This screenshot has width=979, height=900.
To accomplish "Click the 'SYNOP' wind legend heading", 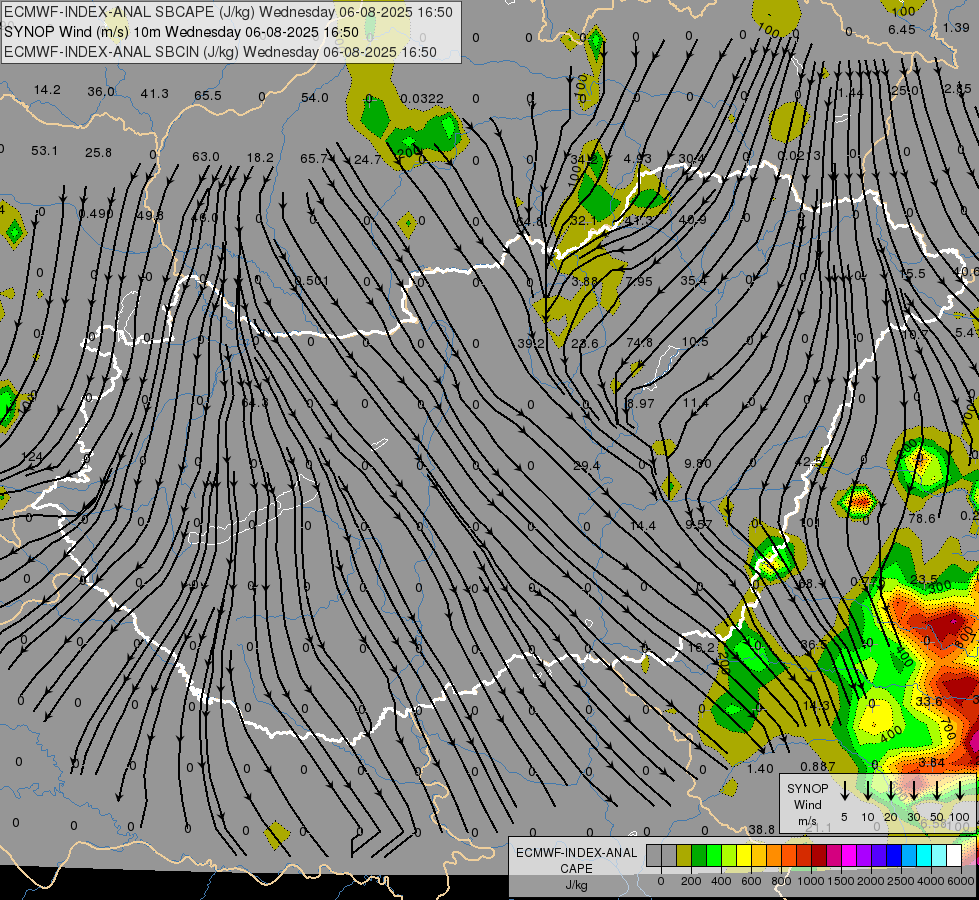I will [807, 789].
